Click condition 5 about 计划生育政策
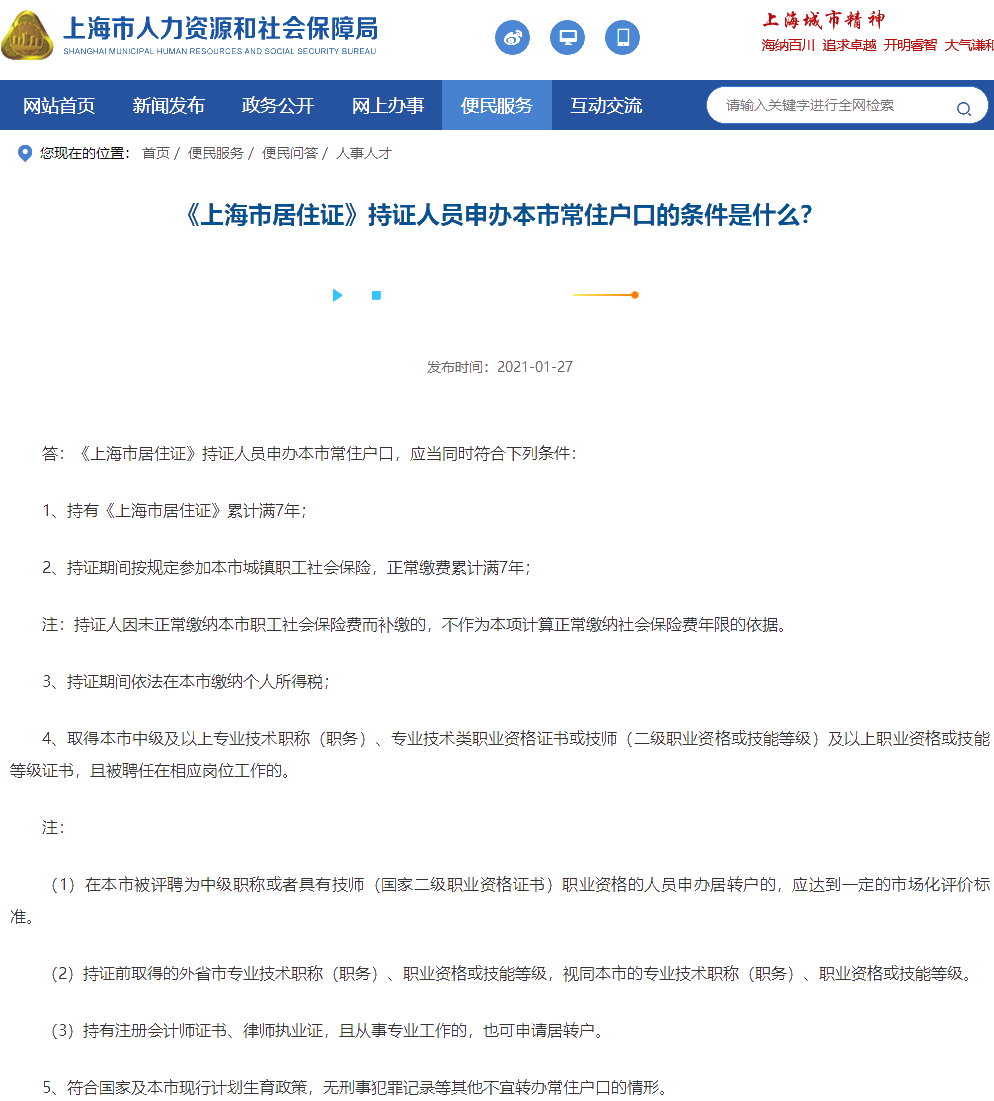Screen dimensions: 994x1101 [354, 1087]
